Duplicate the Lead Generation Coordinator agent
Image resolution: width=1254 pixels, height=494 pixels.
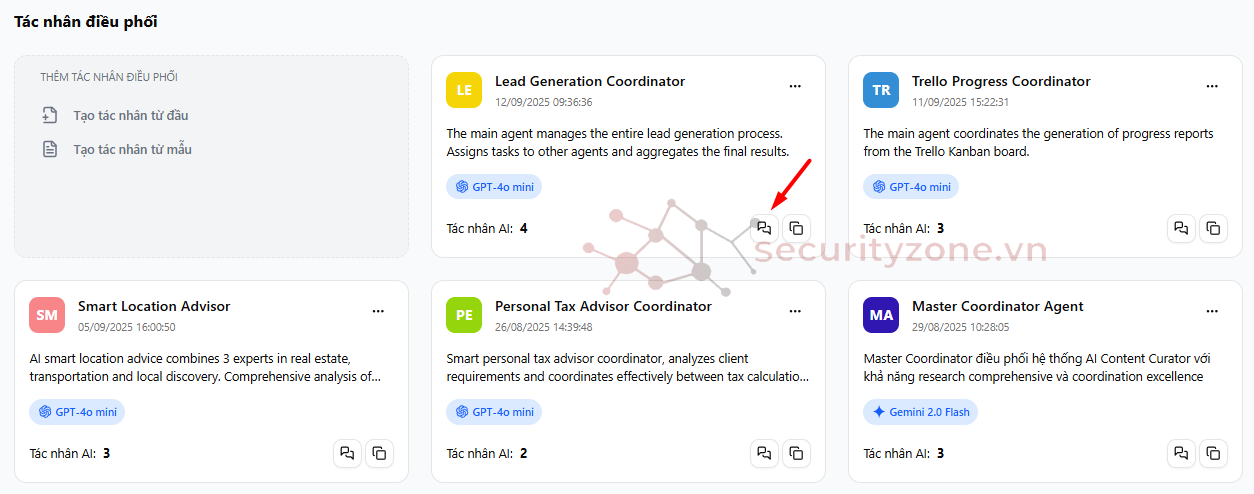click(x=796, y=228)
